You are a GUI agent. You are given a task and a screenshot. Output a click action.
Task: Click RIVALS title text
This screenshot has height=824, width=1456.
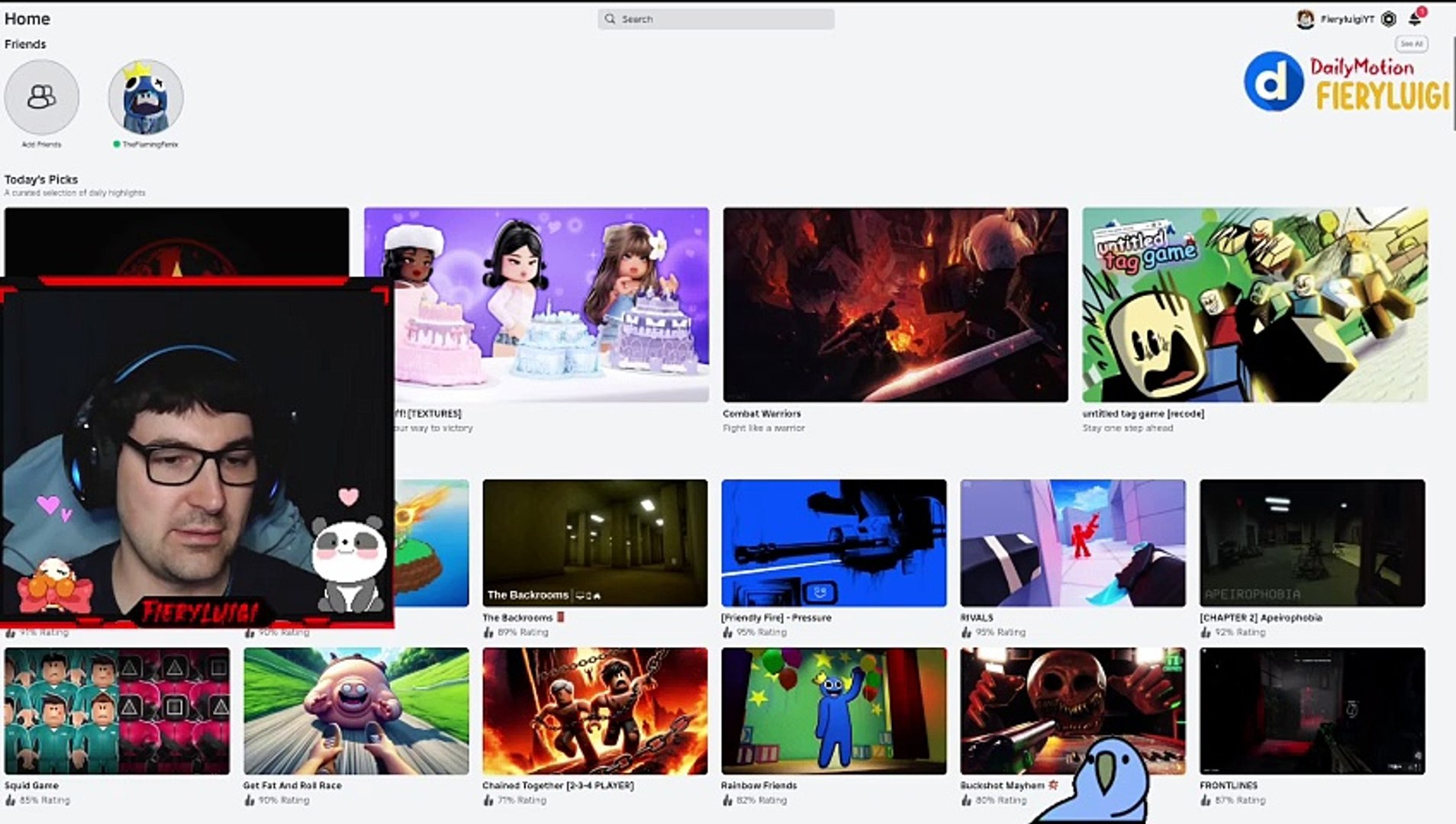pos(977,618)
